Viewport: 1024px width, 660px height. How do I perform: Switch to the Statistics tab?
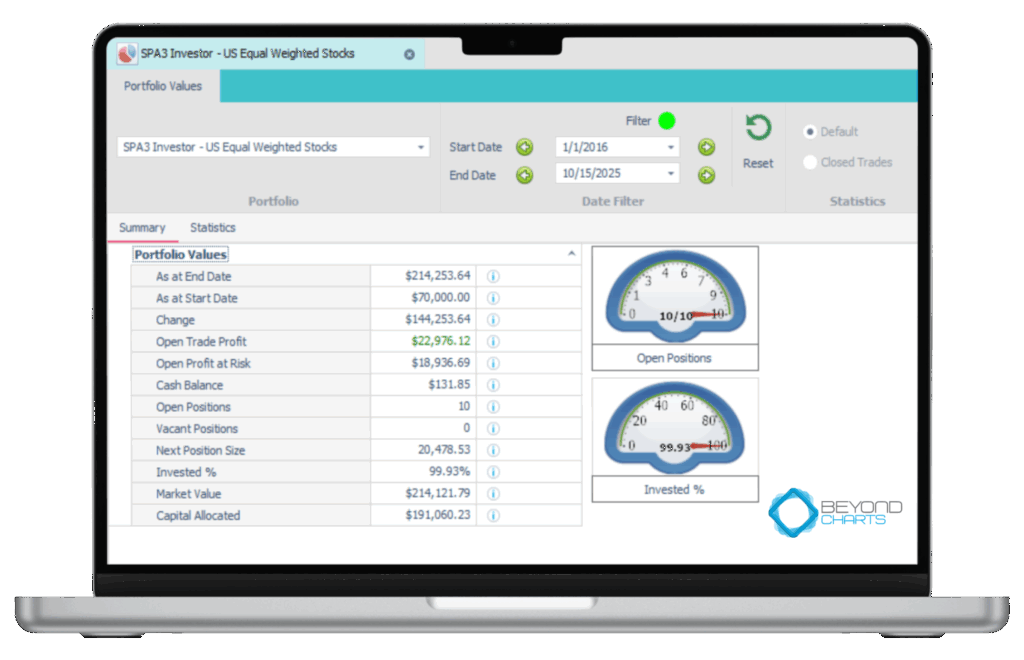(213, 228)
